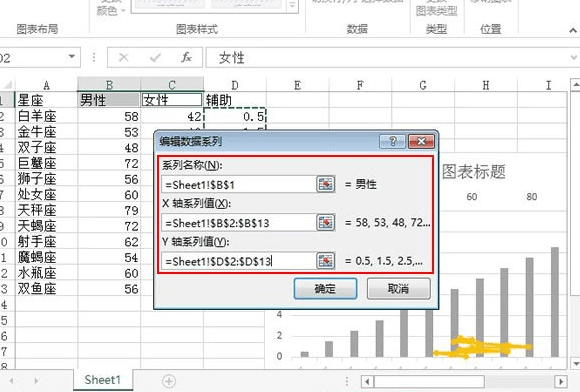
Task: Open the Name Box dropdown arrow
Action: click(72, 57)
